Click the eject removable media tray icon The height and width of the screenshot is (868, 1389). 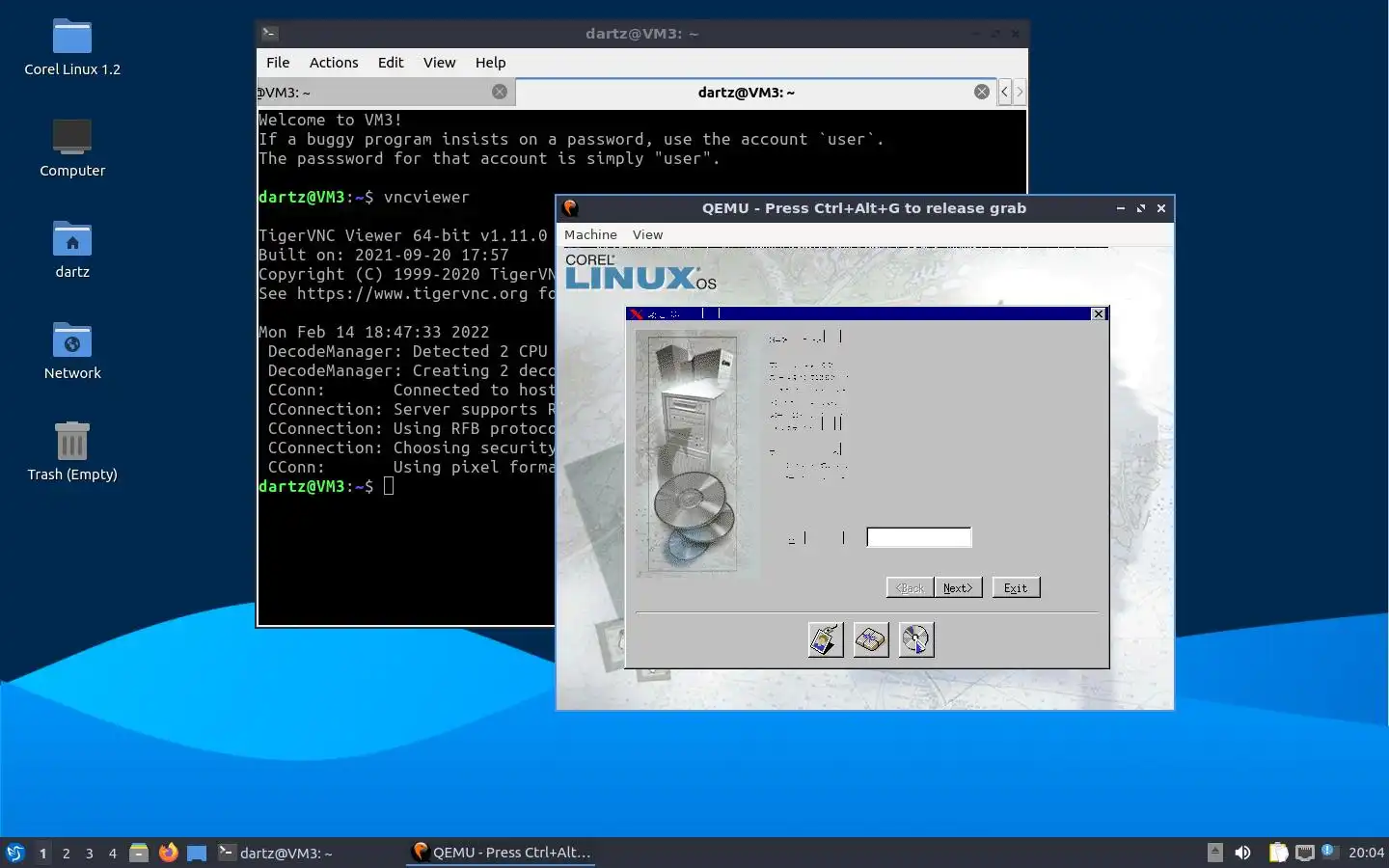[1215, 853]
